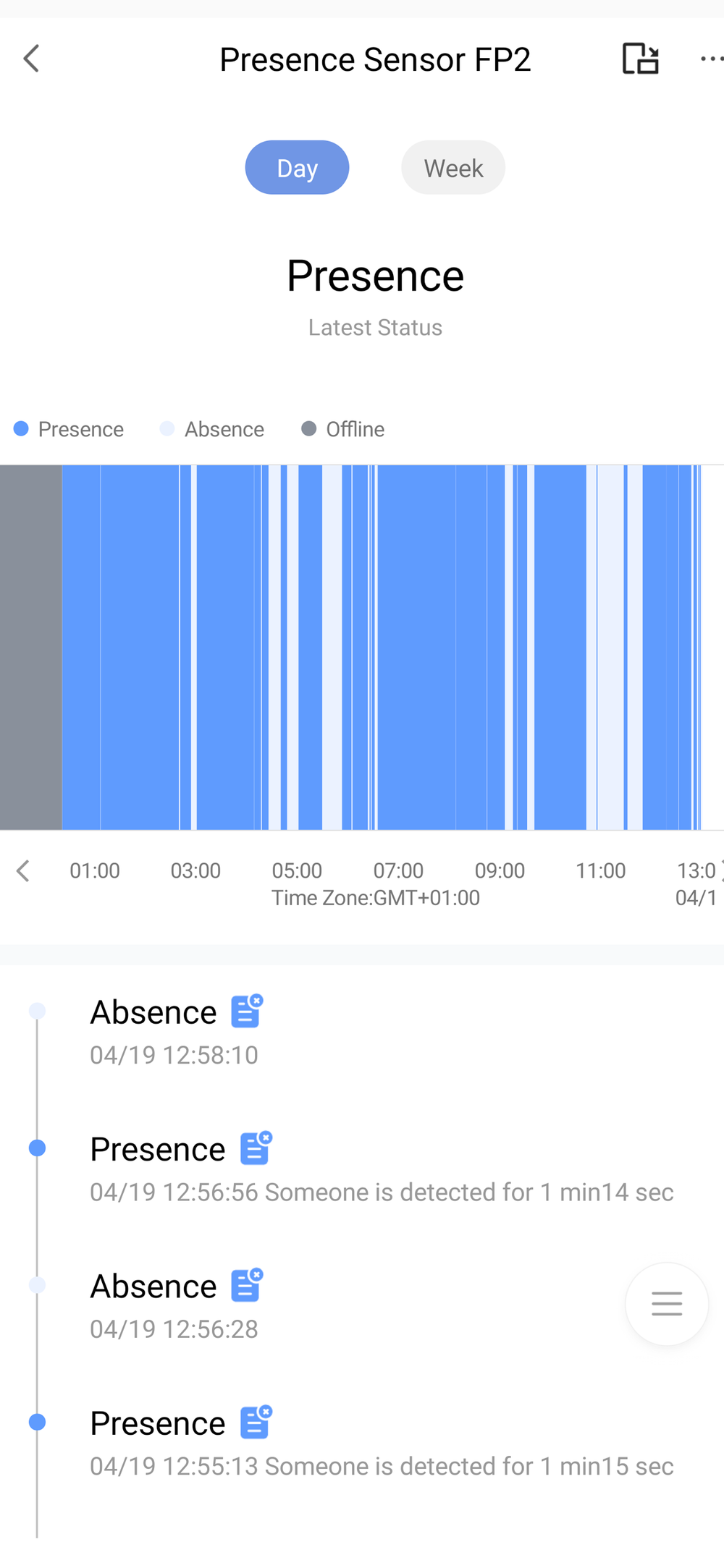Open the three-dot more options menu
Image resolution: width=724 pixels, height=1568 pixels.
pos(711,59)
